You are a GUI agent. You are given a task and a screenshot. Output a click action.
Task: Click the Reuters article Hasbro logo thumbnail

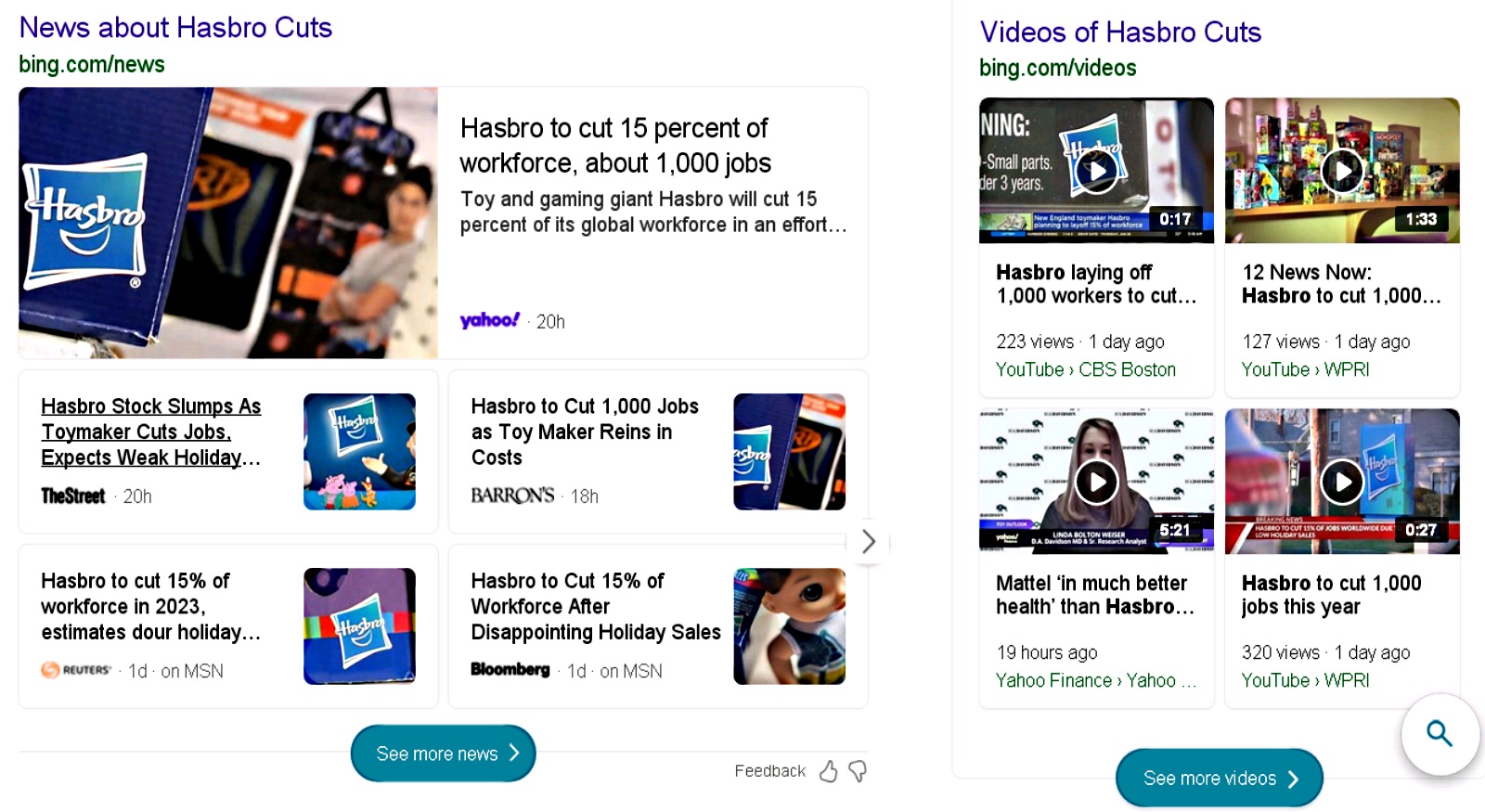point(359,626)
